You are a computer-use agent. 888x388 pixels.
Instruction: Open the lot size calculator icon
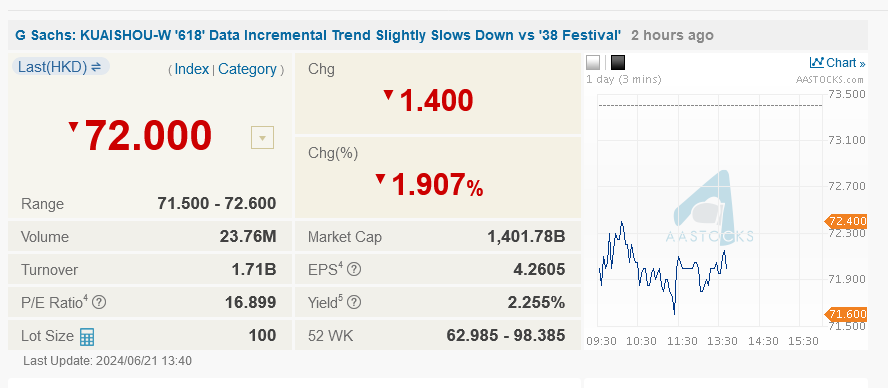(87, 336)
